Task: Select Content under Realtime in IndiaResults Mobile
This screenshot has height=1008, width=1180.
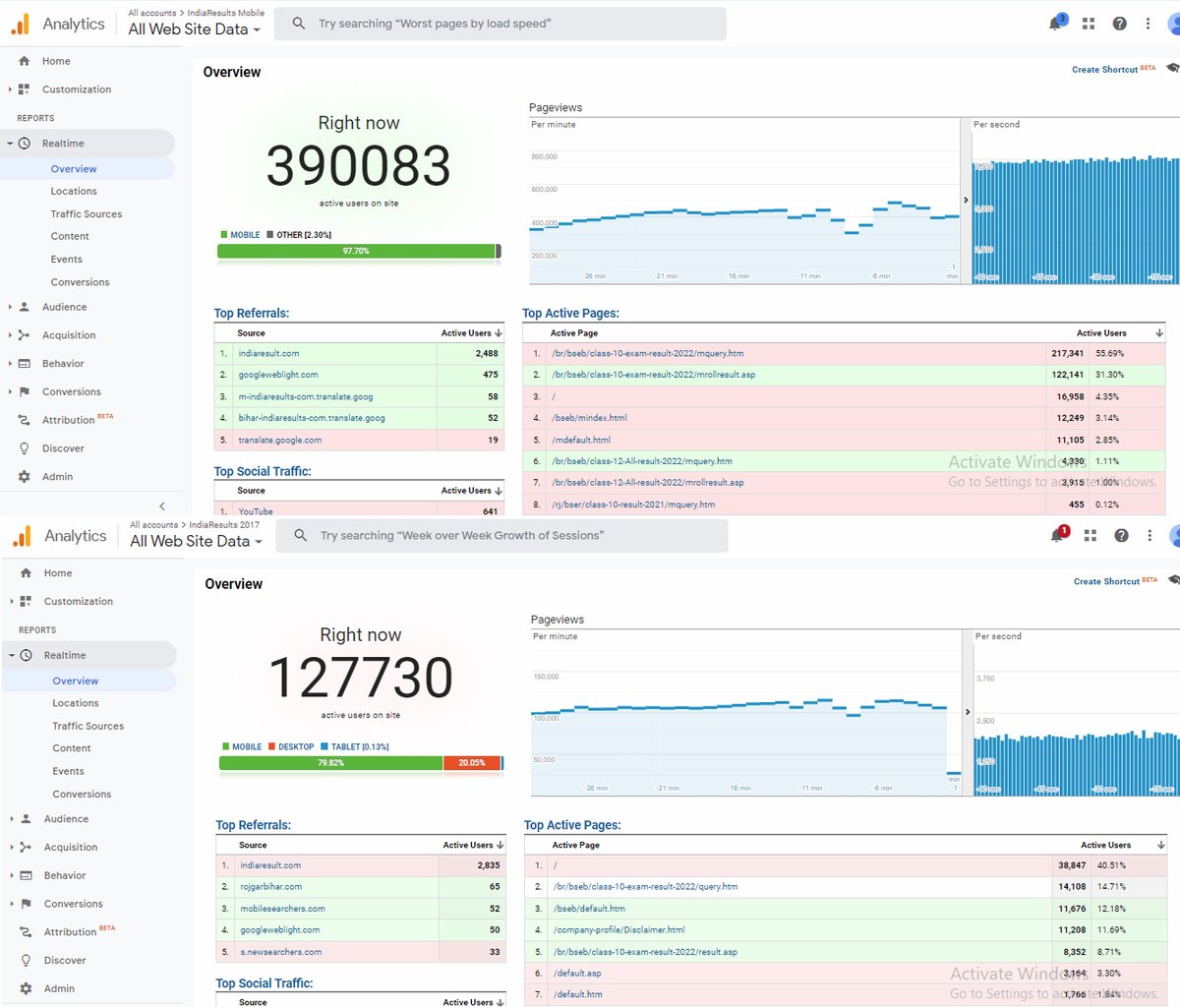Action: [70, 237]
